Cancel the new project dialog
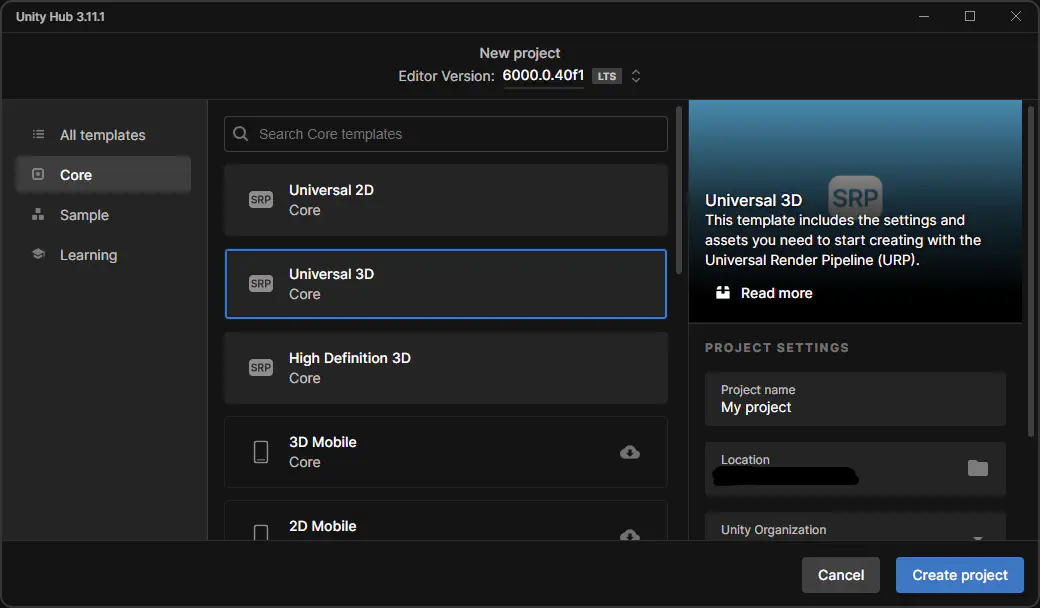The width and height of the screenshot is (1040, 608). point(840,575)
